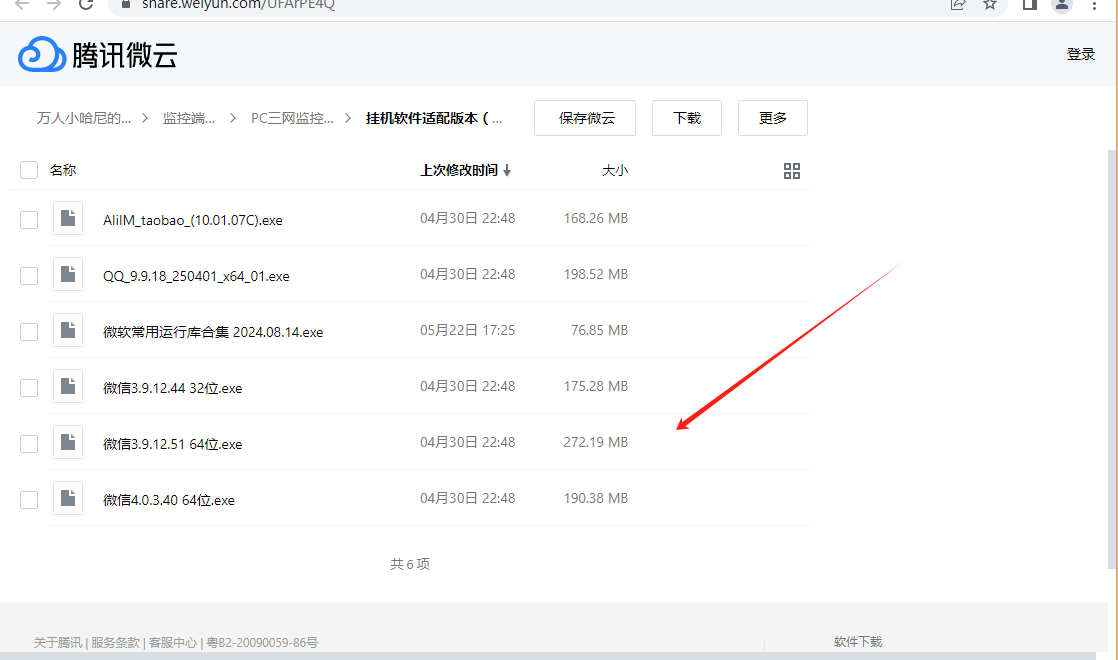Click file name QQ_9.9.18_250401_x64_01.exe
The image size is (1118, 660).
click(196, 276)
